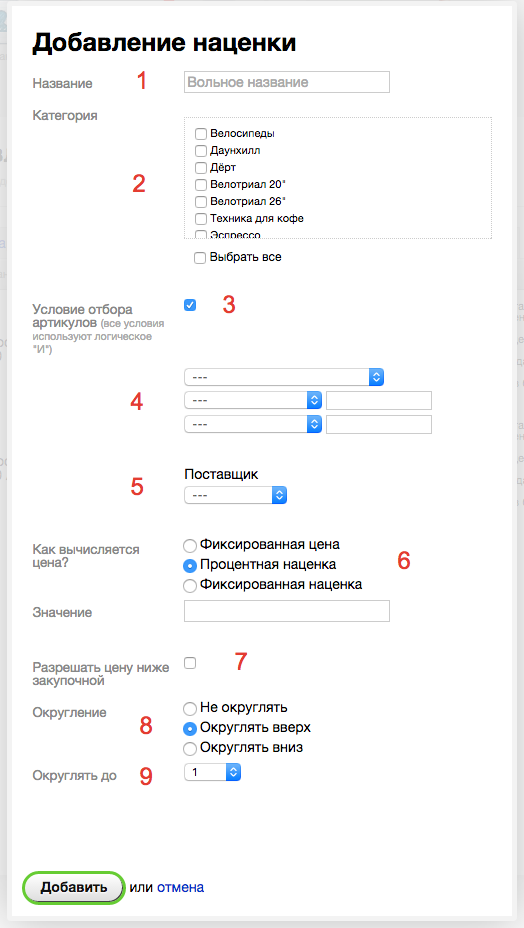
Task: Open the Округлять до dropdown
Action: click(213, 772)
